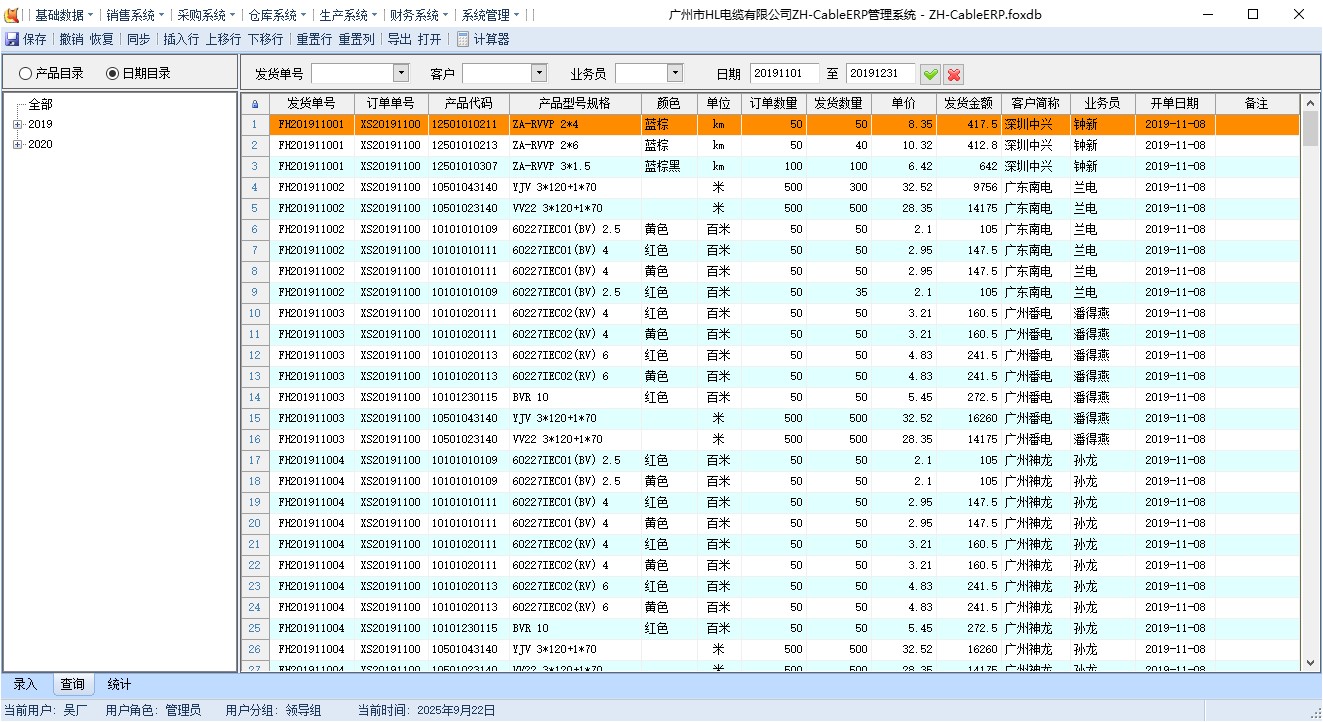Expand the 2019 tree node

point(17,125)
